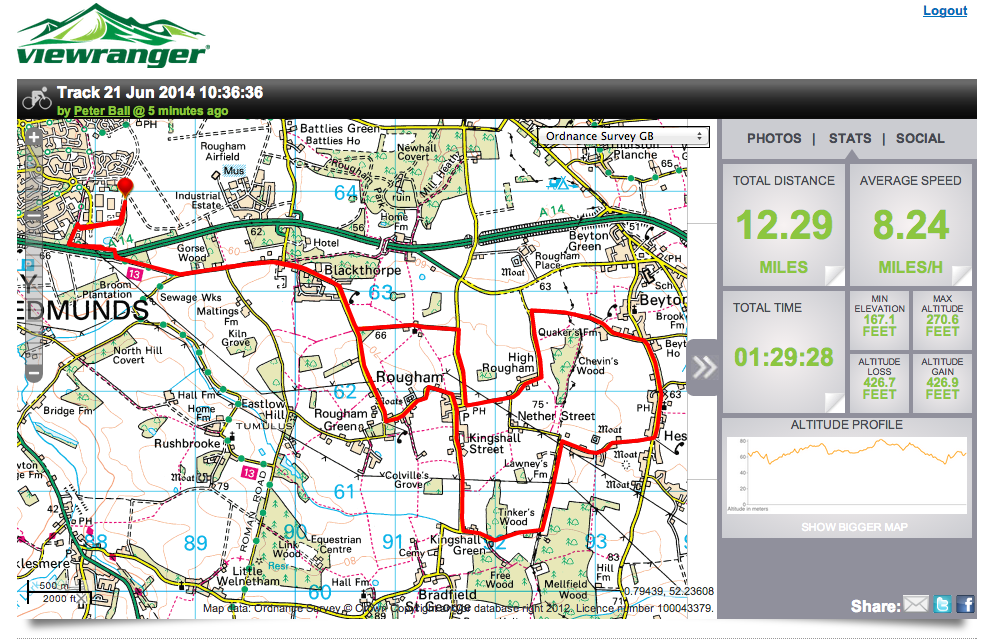Share track via email envelope icon
This screenshot has width=1000, height=644.
click(916, 604)
